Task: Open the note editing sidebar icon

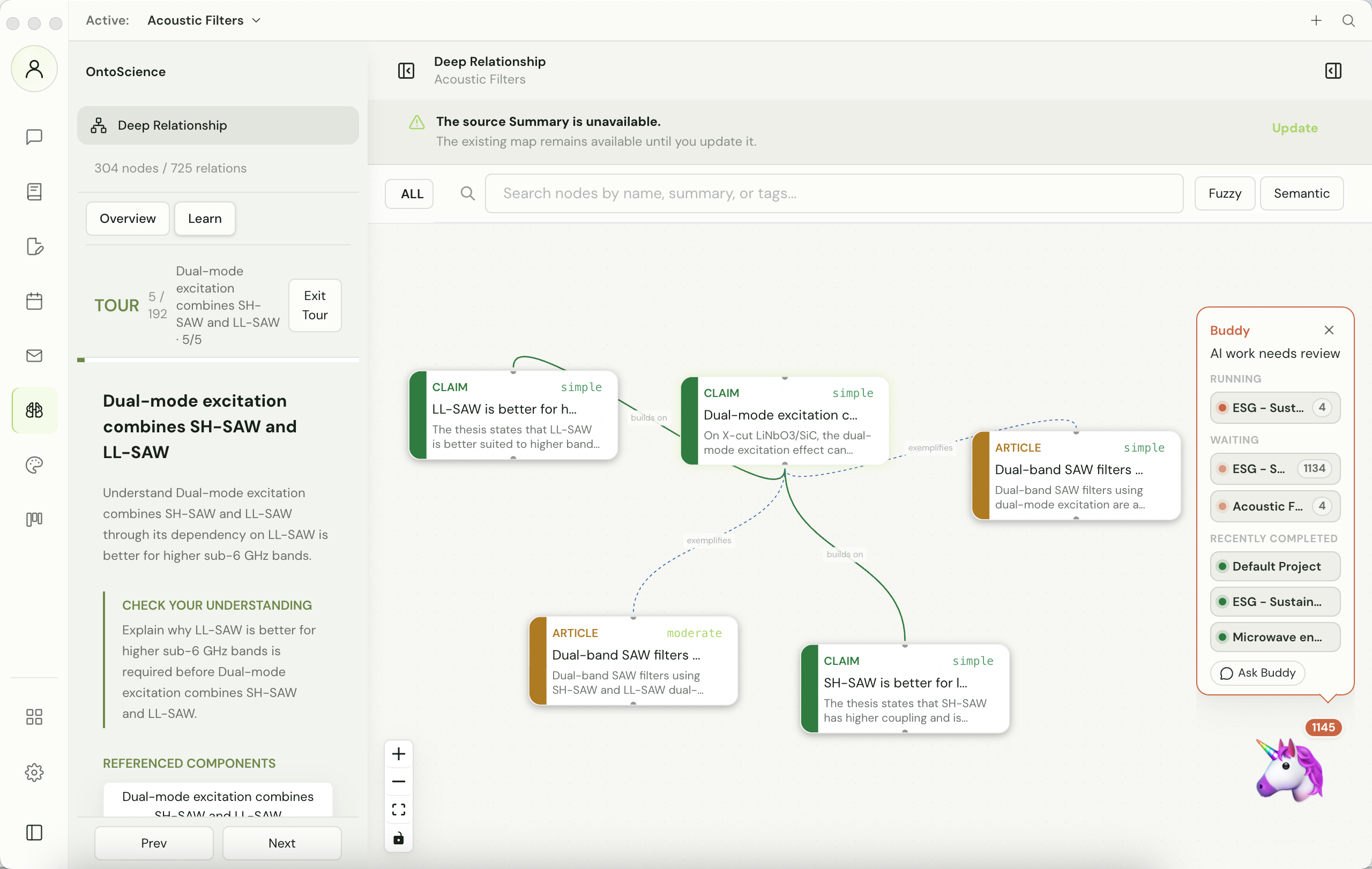Action: tap(34, 246)
